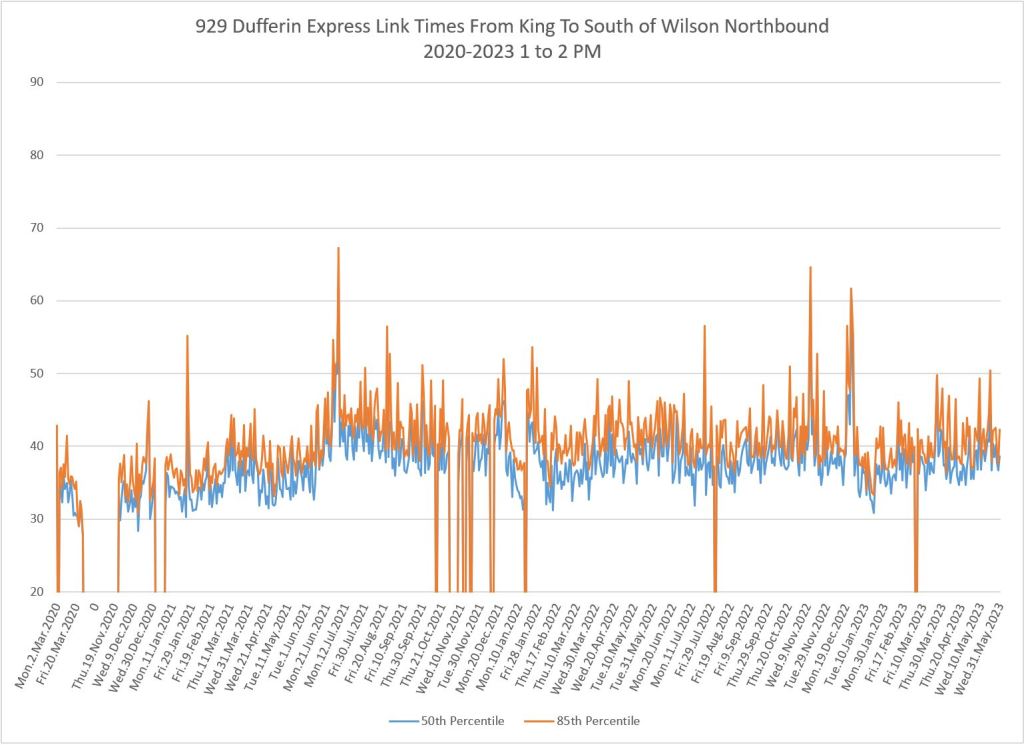Viewport: 1024px width, 745px height.
Task: Select the subtitle 2020-2023 1 to 2 PM
Action: pyautogui.click(x=512, y=52)
